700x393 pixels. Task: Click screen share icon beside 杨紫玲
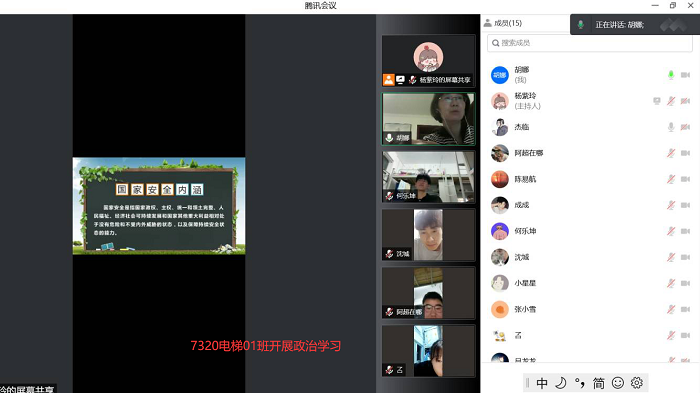(x=656, y=101)
